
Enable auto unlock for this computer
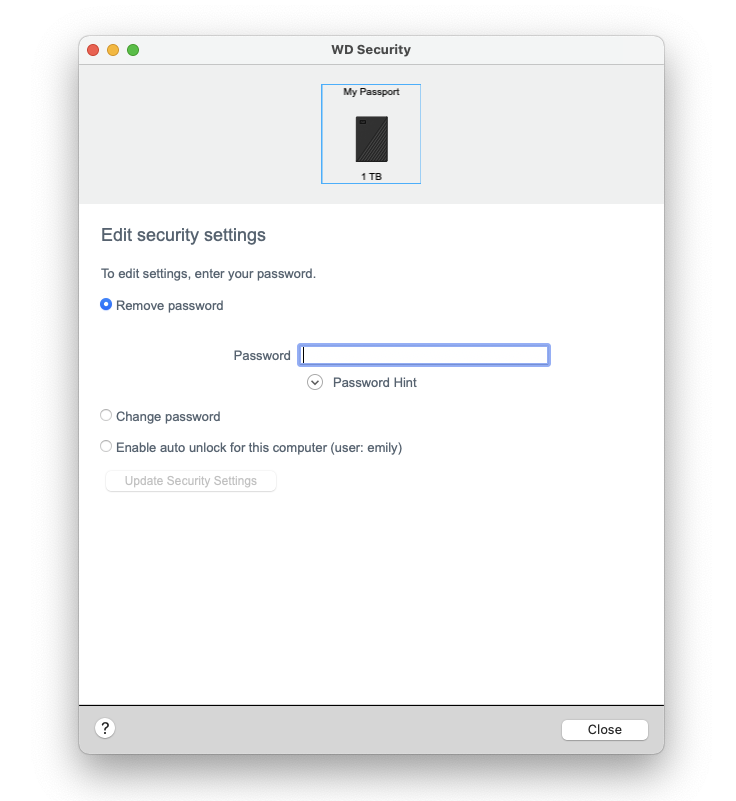pyautogui.click(x=106, y=446)
